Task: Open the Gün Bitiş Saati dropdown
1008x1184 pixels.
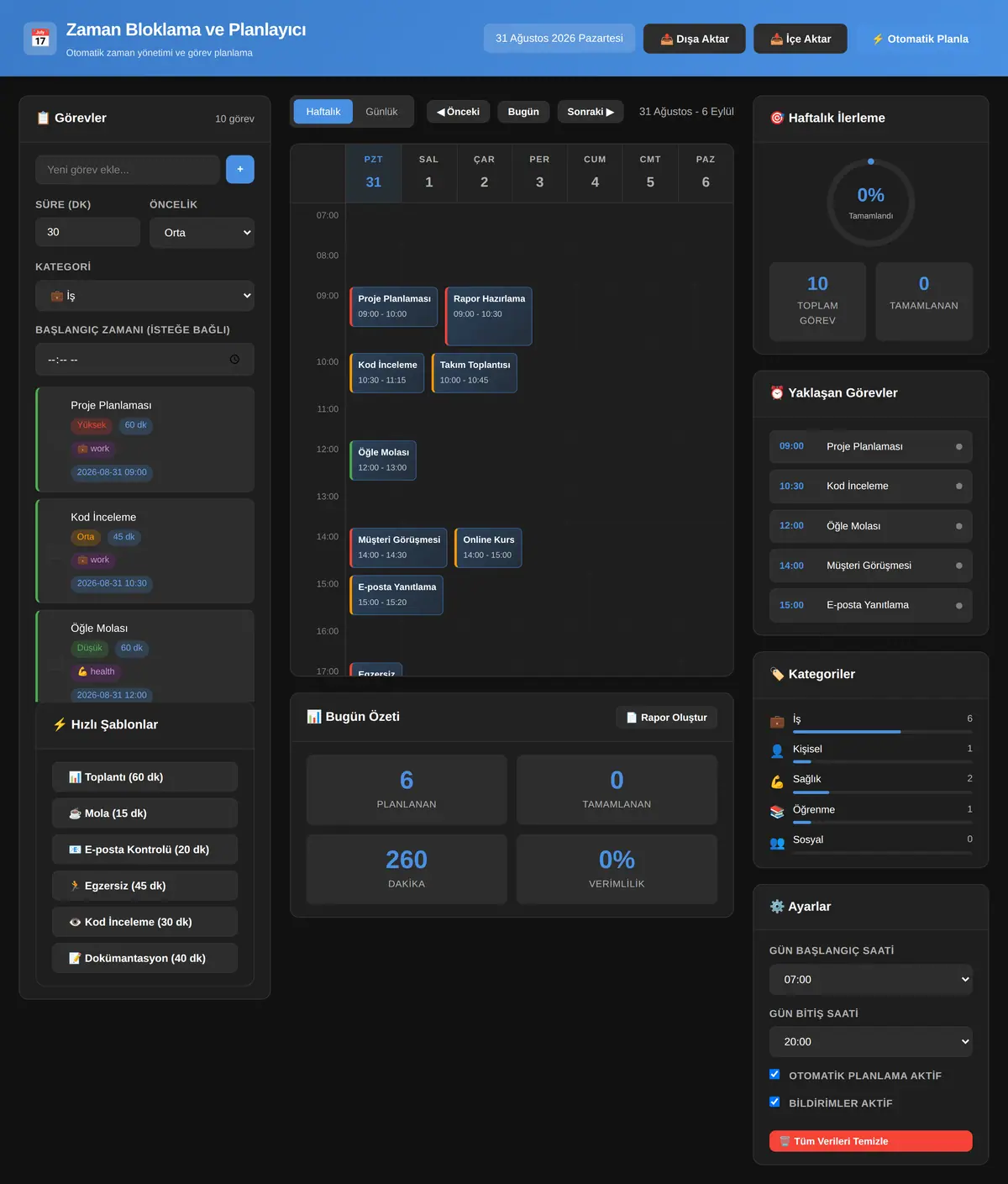Action: tap(871, 1042)
